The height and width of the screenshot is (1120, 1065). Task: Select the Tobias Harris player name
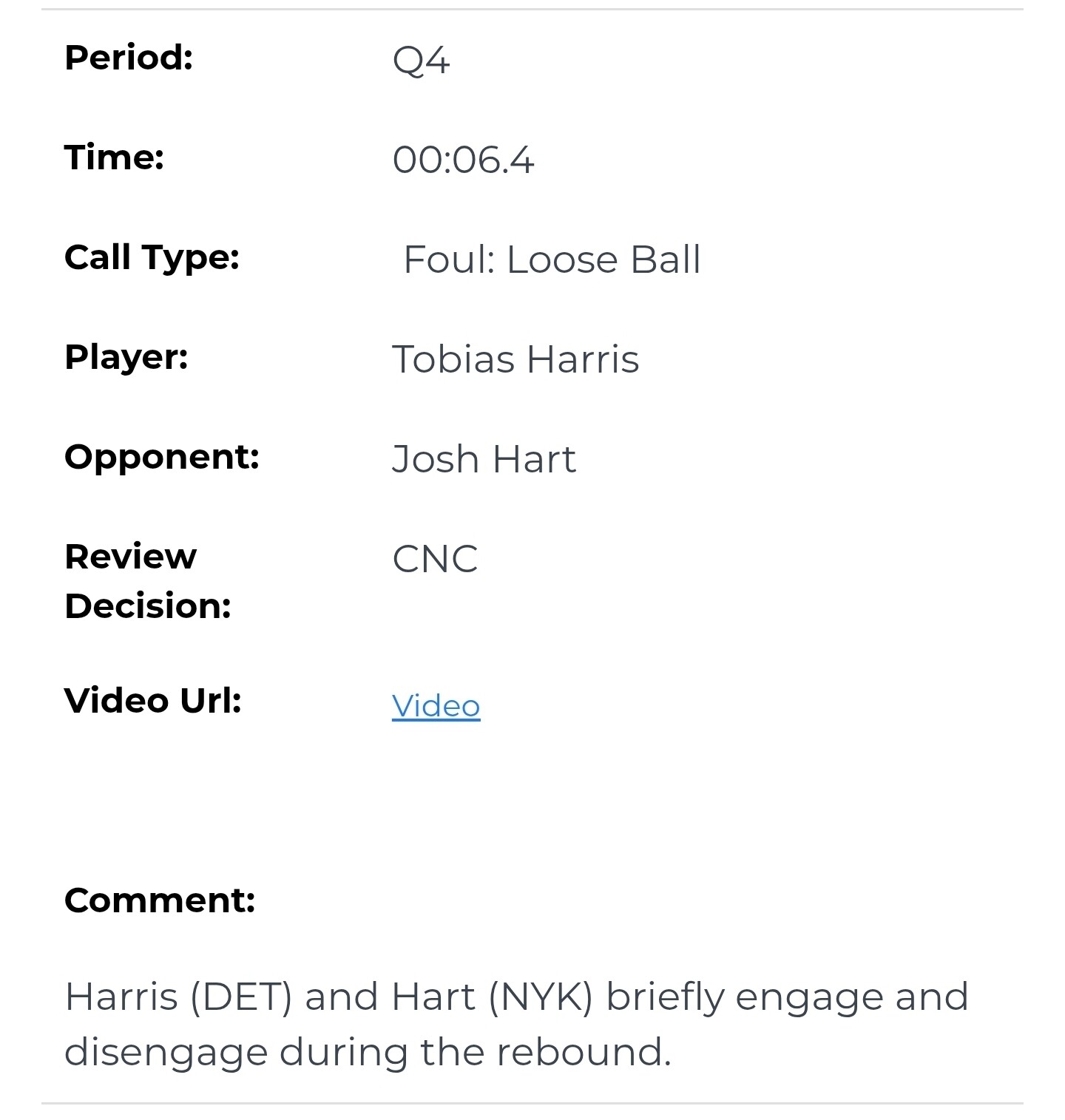[515, 359]
